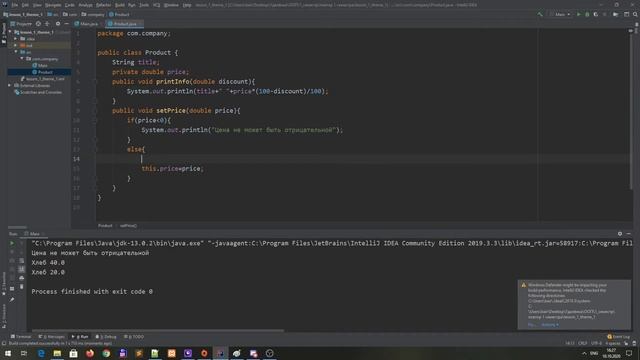
Task: Hide the Project panel with minus icon
Action: (x=67, y=24)
